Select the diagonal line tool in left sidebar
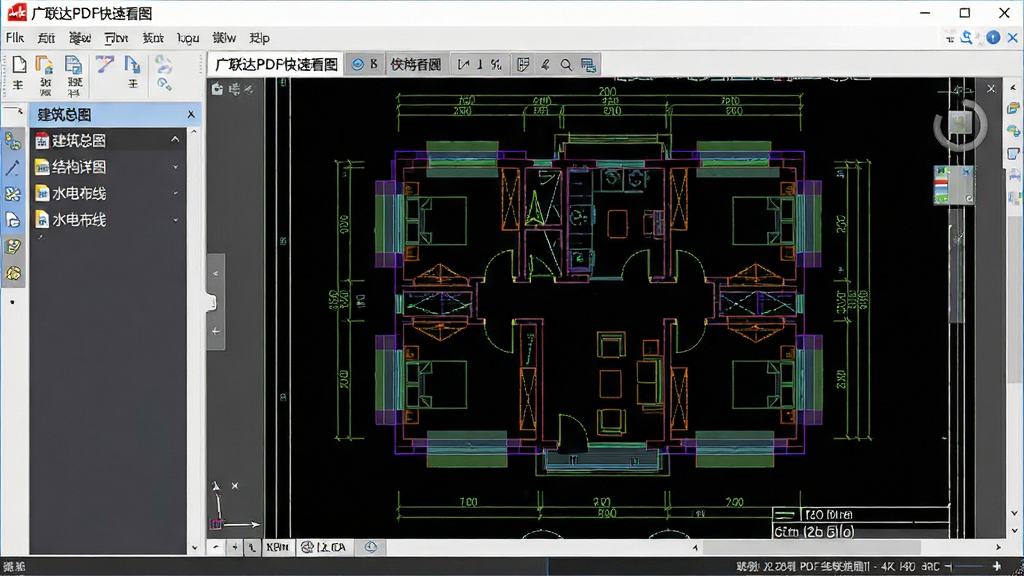This screenshot has height=576, width=1024. (x=13, y=168)
